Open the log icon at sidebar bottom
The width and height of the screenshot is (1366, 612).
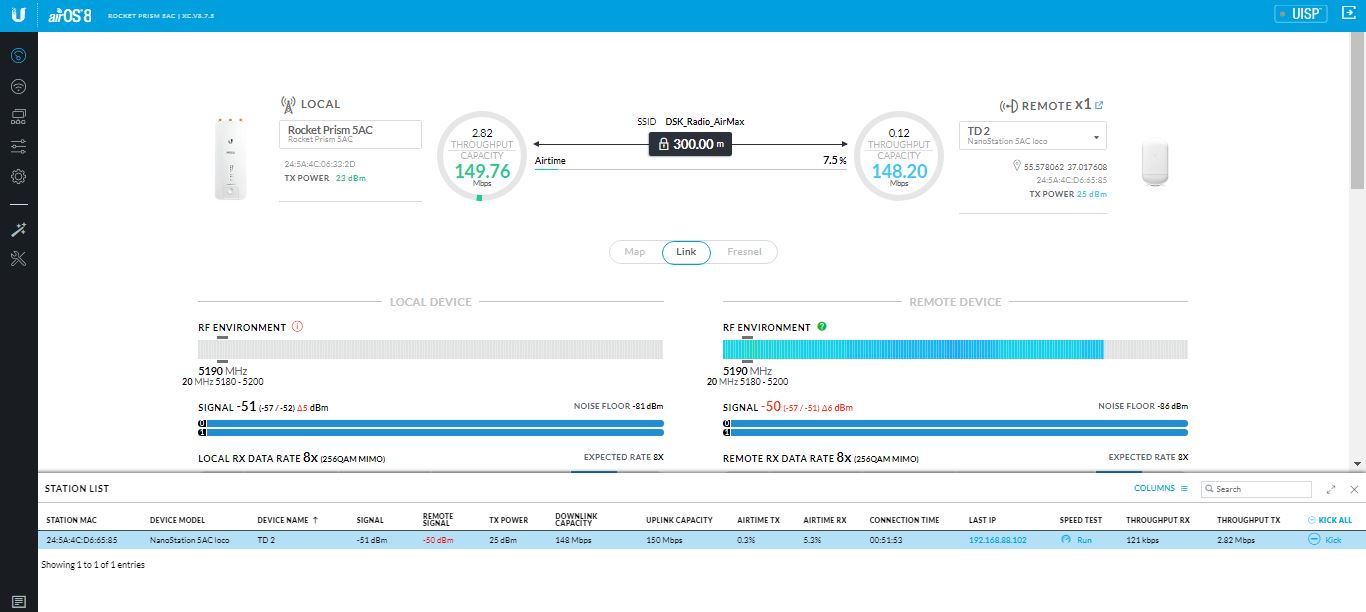19,601
